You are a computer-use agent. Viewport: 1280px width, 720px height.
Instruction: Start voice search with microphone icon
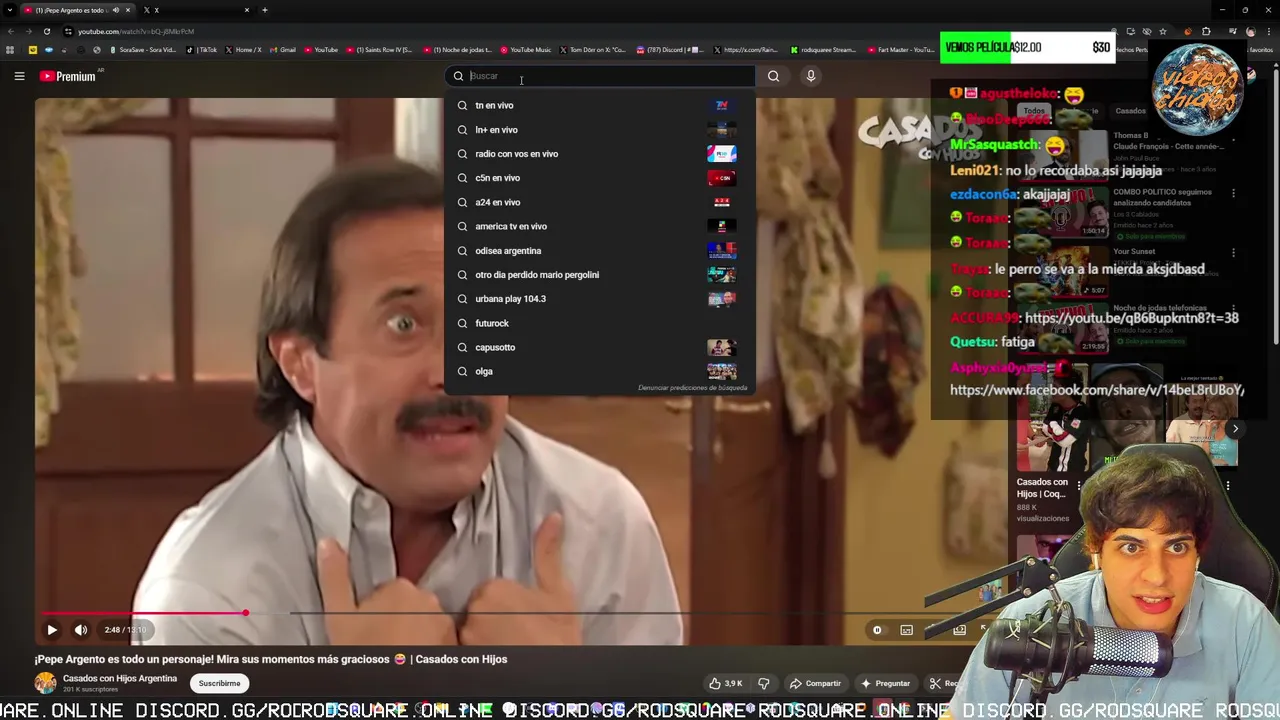[x=811, y=76]
